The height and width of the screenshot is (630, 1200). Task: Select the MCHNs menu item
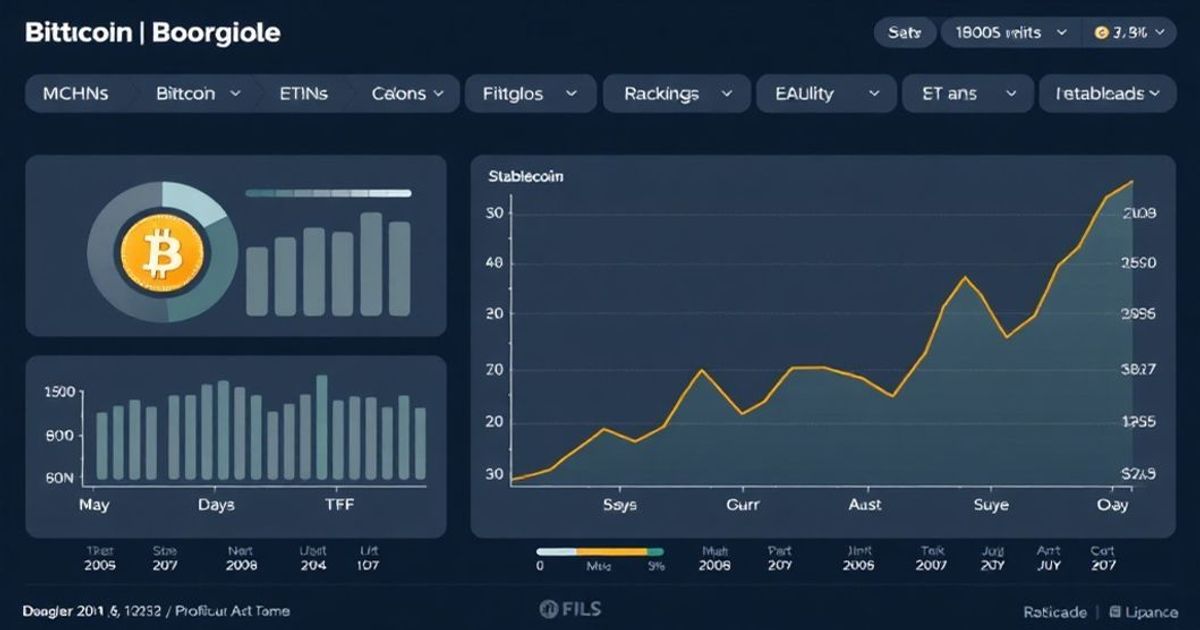click(x=77, y=93)
